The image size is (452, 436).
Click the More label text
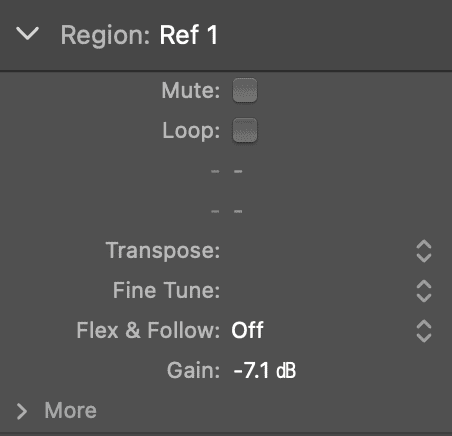[71, 410]
